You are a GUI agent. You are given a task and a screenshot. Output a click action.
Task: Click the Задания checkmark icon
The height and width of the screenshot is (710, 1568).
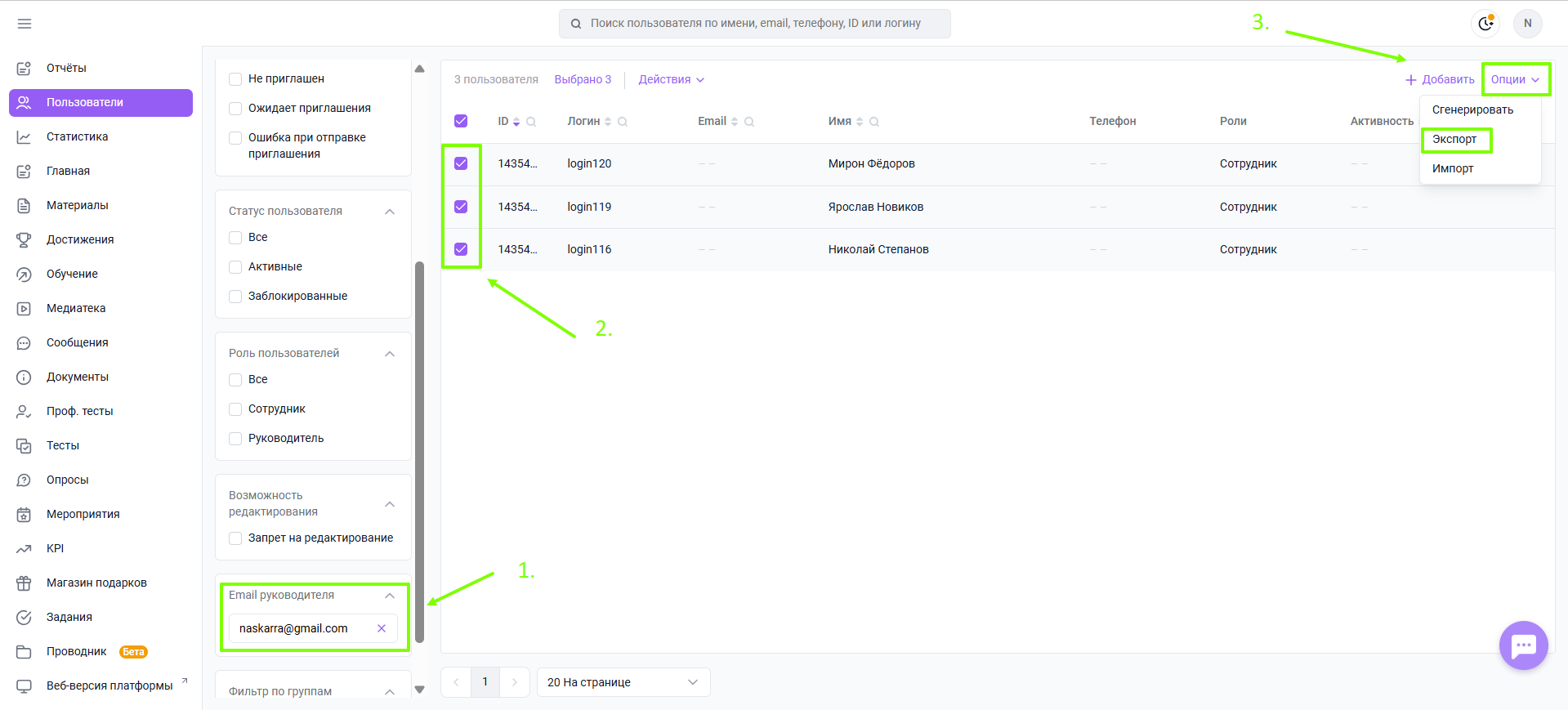24,617
